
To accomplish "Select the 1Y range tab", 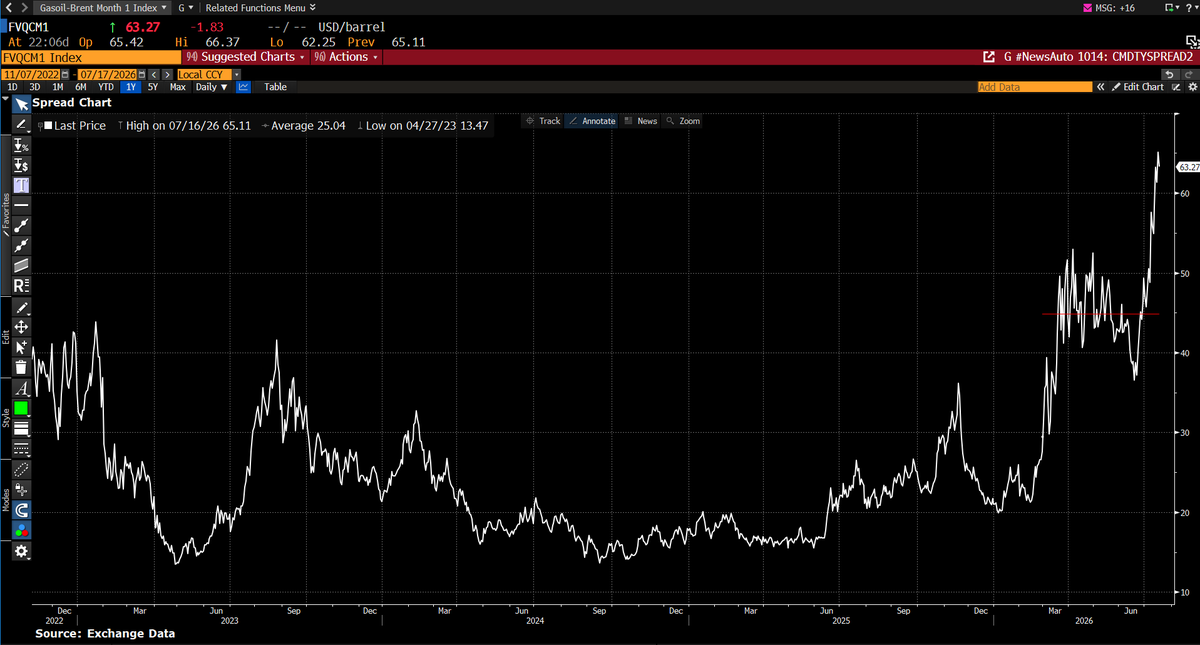I will click(x=131, y=87).
